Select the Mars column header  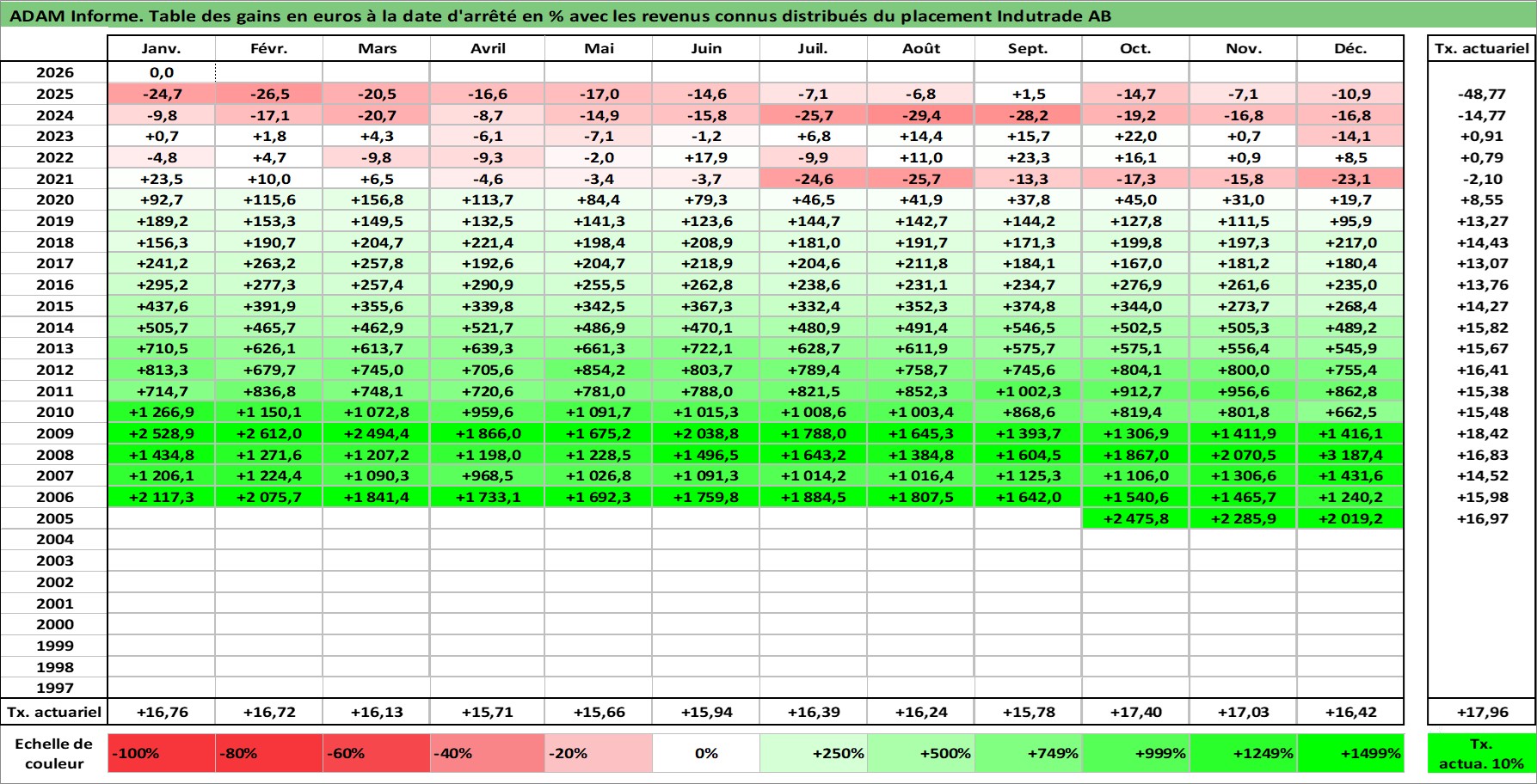pyautogui.click(x=377, y=49)
